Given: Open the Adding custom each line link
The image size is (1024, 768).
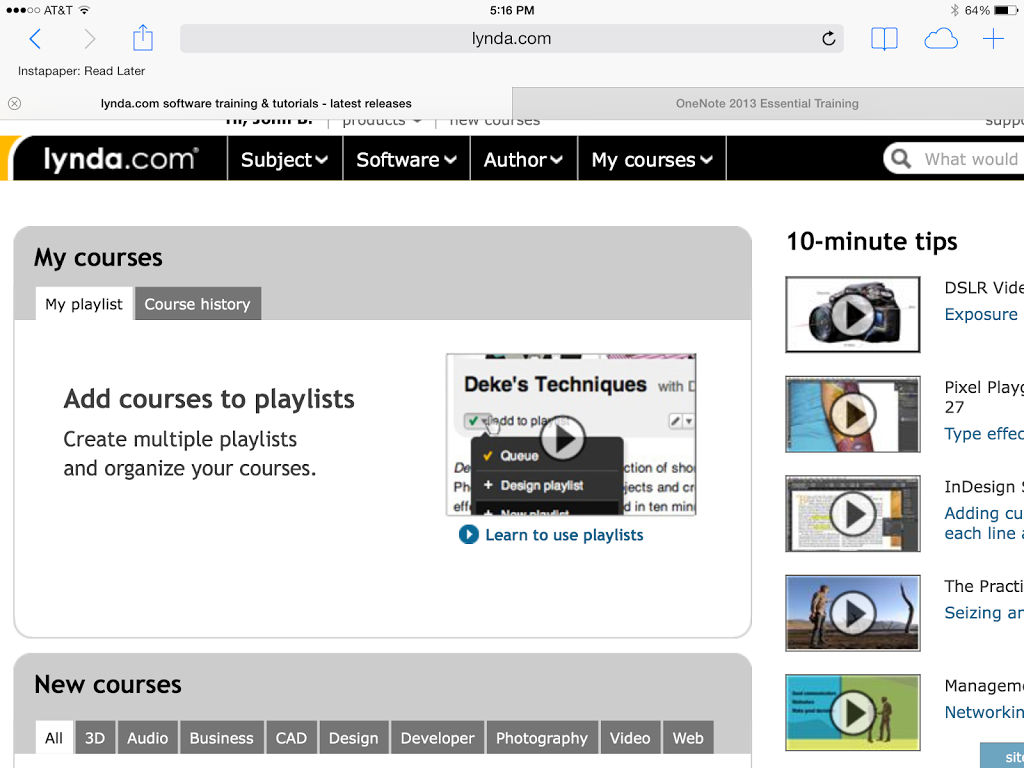Looking at the screenshot, I should [984, 523].
